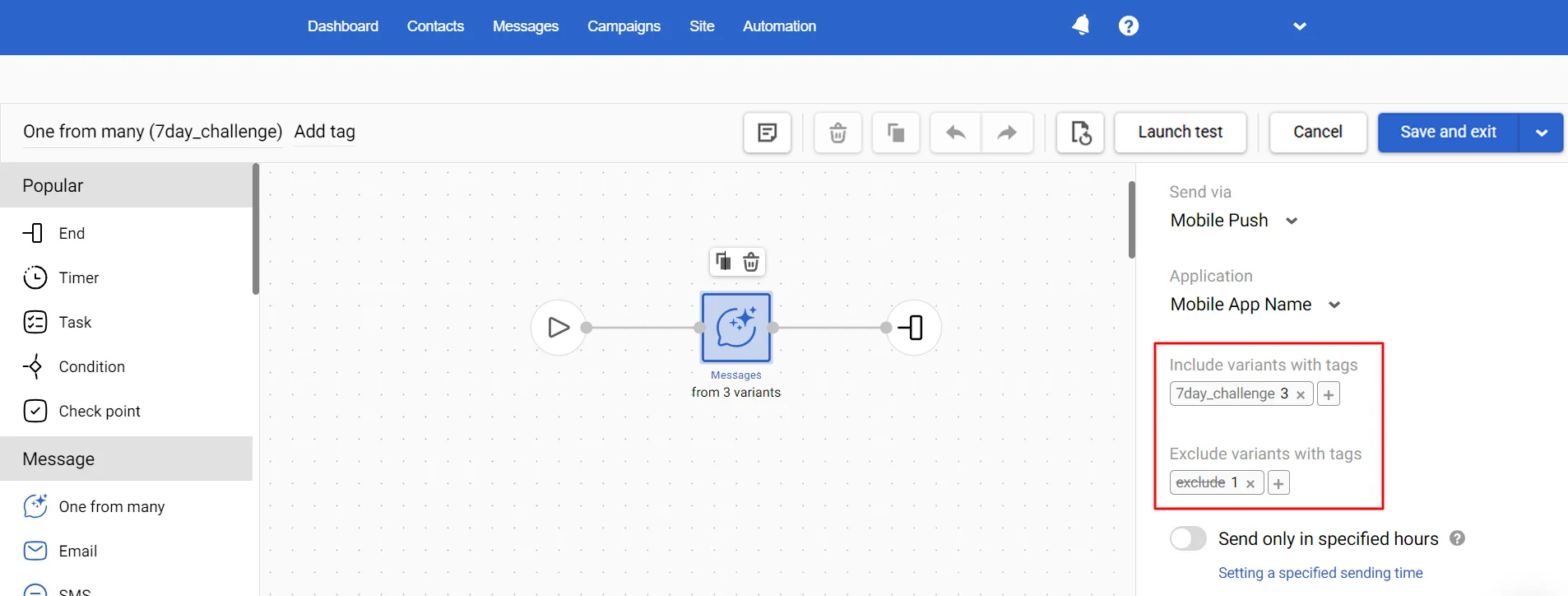This screenshot has height=596, width=1568.
Task: Open the Campaigns menu
Action: [624, 26]
